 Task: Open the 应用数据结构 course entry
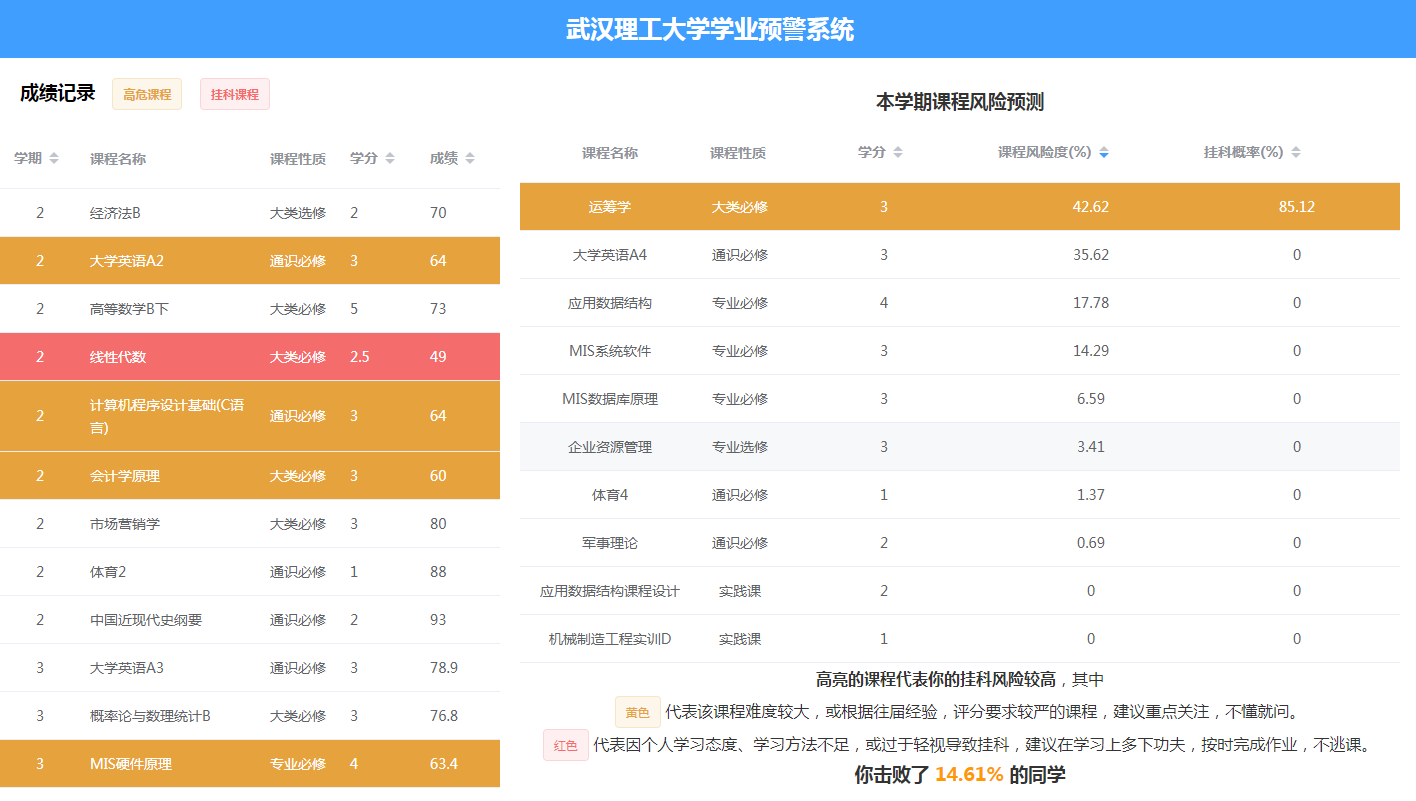[609, 303]
